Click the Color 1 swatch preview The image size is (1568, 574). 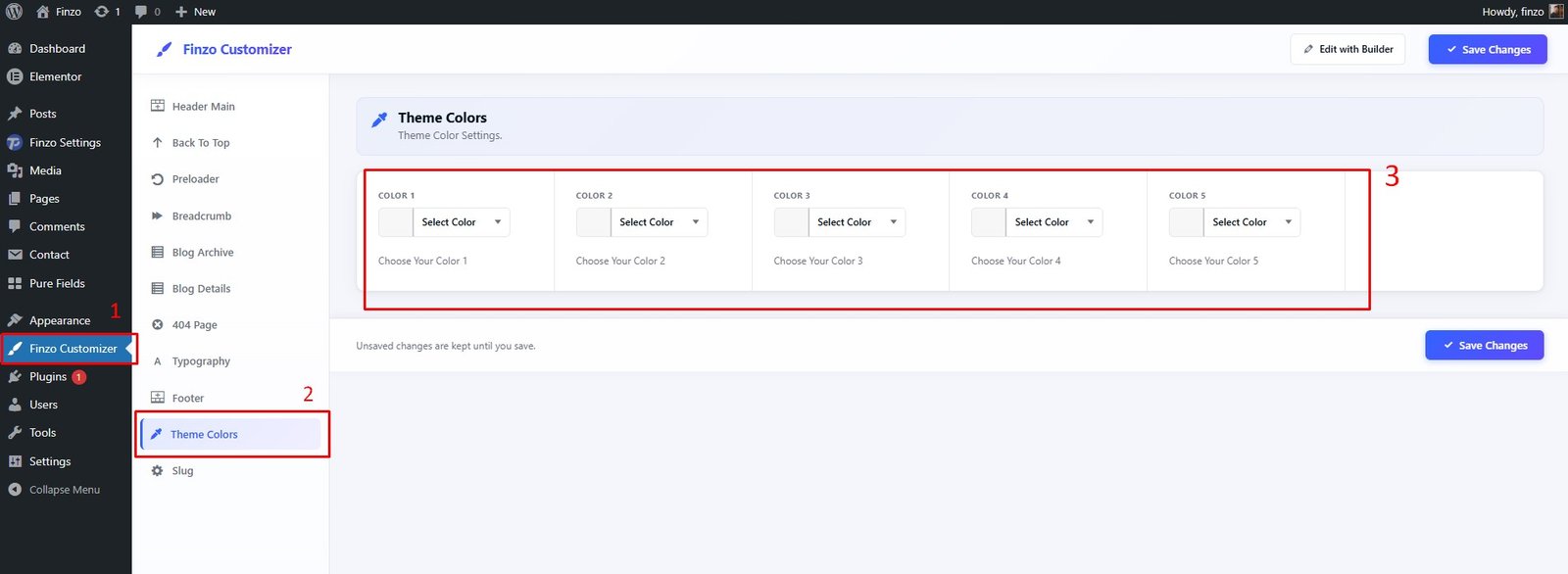point(396,222)
